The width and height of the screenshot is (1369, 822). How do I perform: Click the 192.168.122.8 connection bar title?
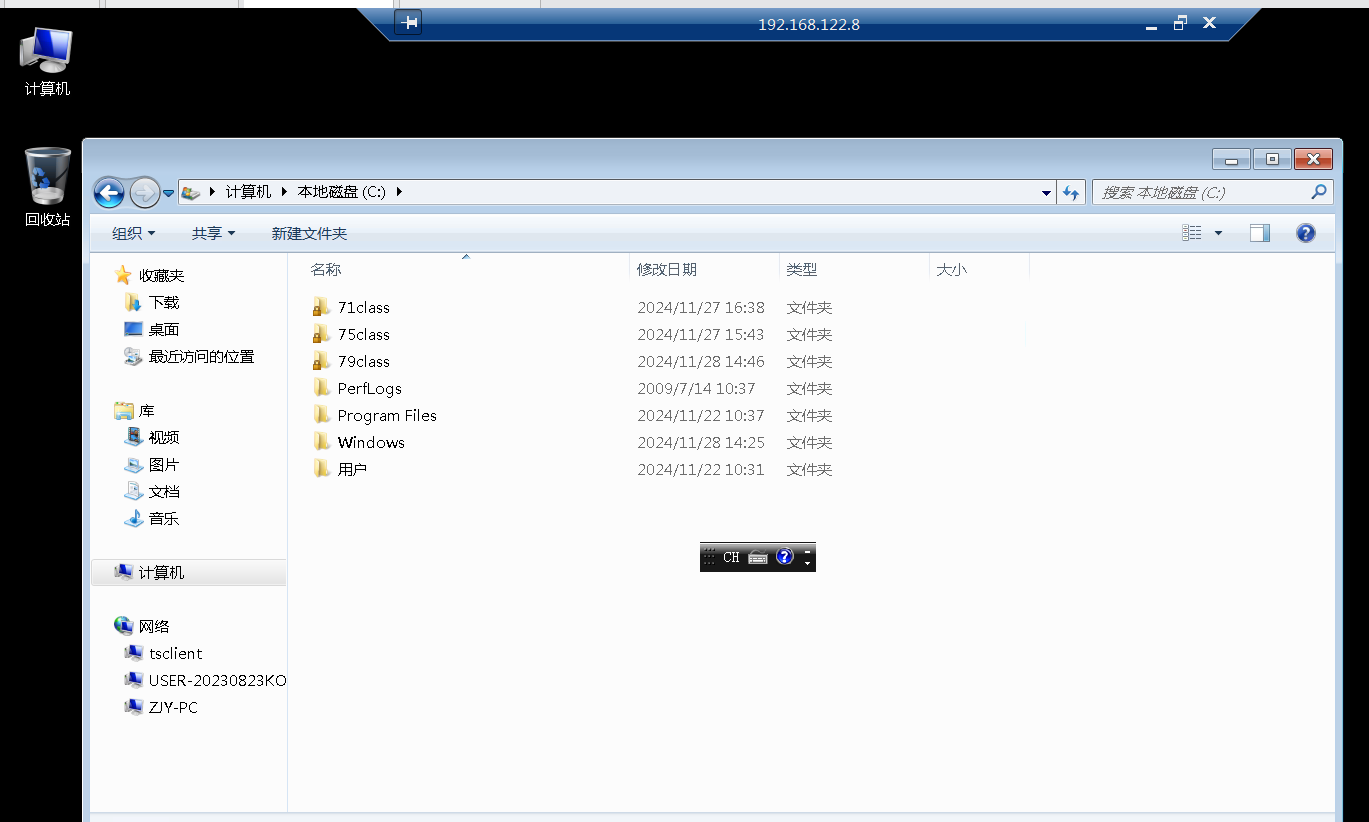pyautogui.click(x=809, y=24)
